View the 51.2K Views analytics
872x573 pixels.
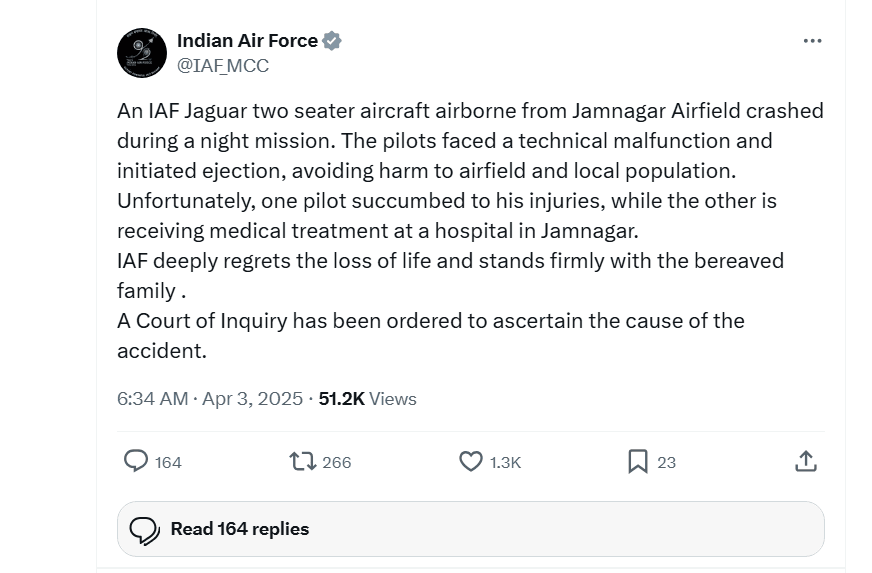(x=367, y=398)
